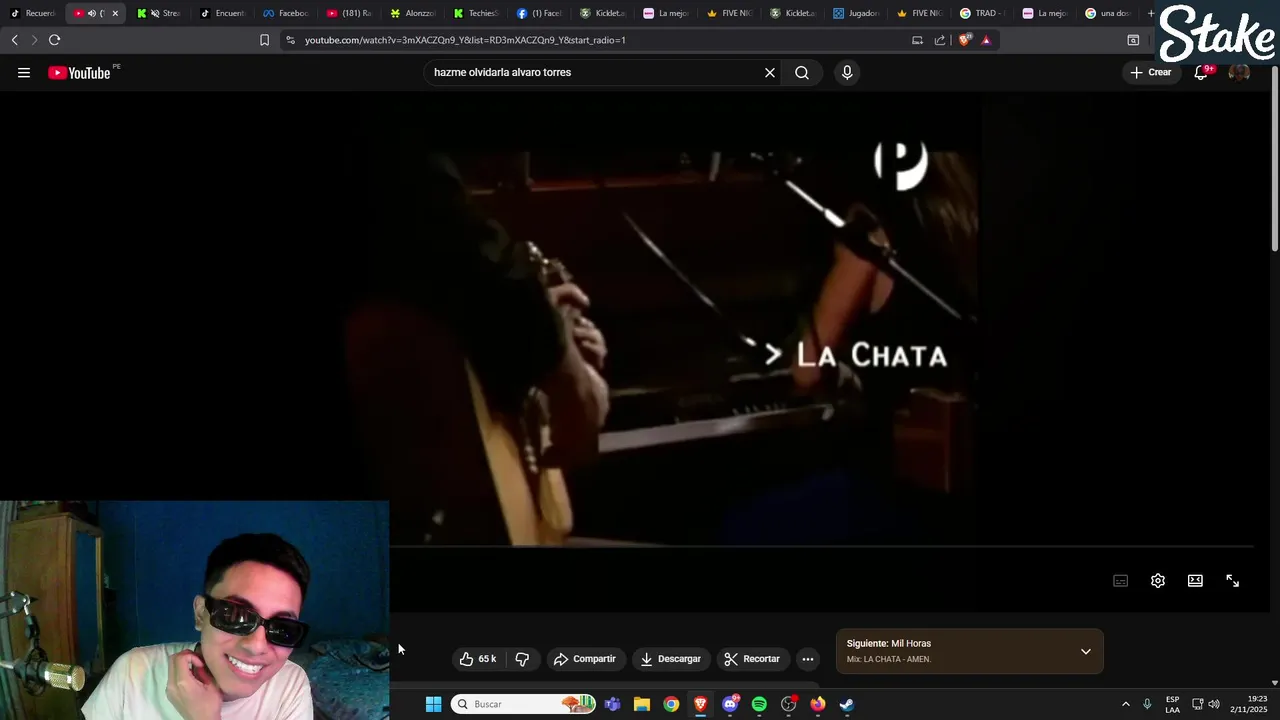The image size is (1280, 720).
Task: Click the share icon in the address bar
Action: click(940, 40)
